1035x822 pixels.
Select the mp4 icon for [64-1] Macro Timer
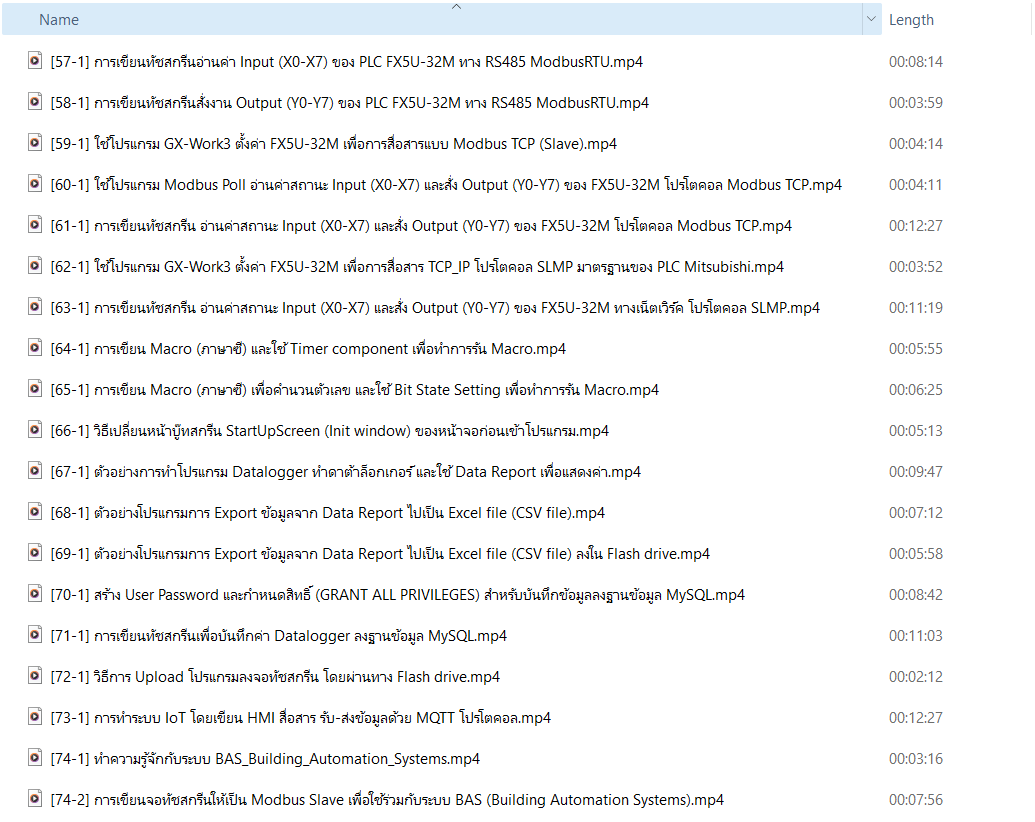(35, 348)
